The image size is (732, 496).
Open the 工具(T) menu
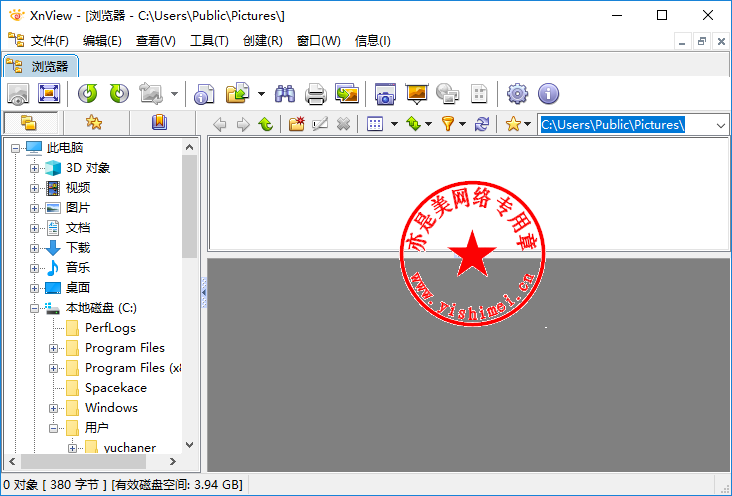209,41
